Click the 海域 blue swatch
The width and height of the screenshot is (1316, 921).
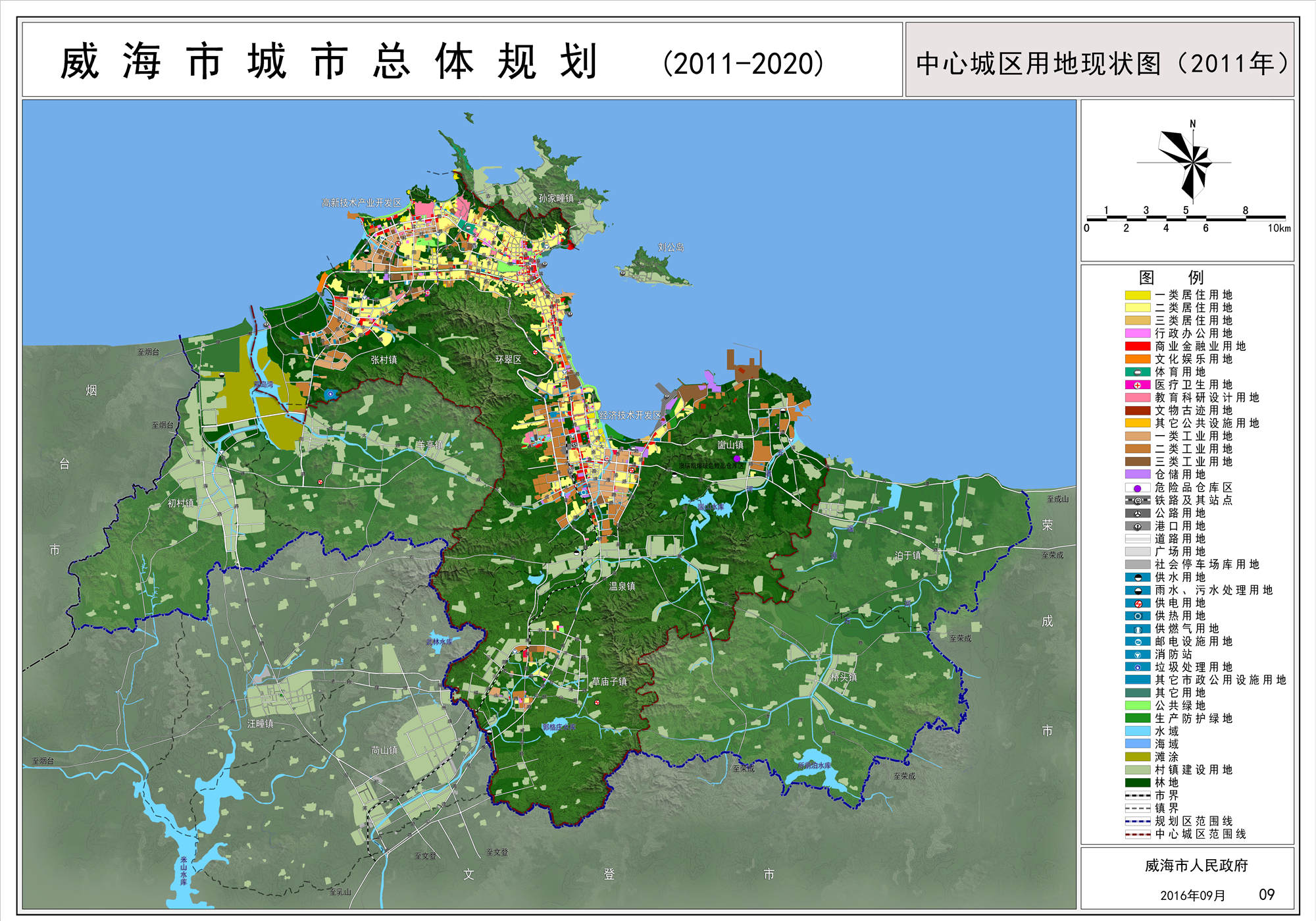1137,744
